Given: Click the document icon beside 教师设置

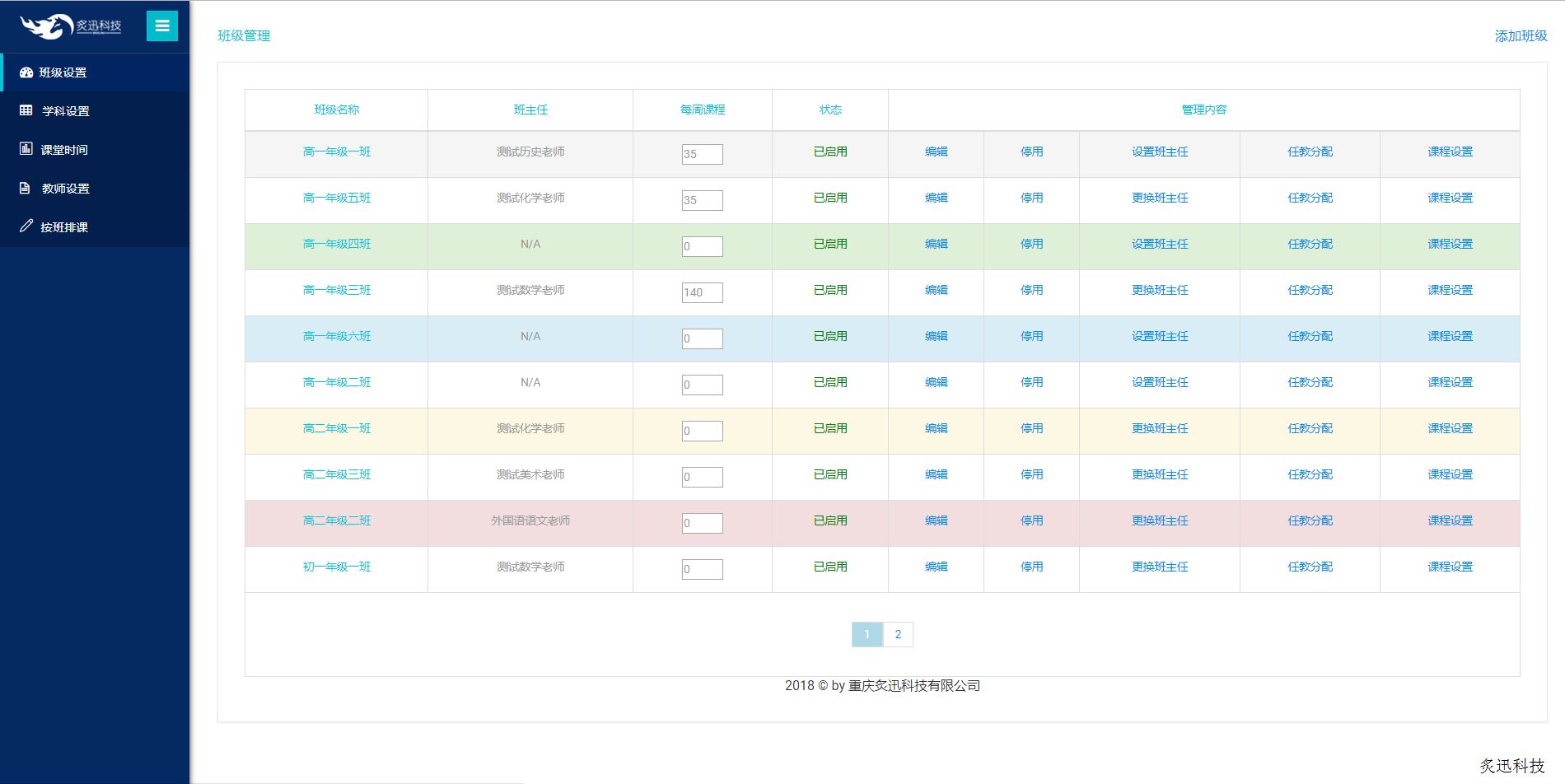Looking at the screenshot, I should tap(26, 188).
